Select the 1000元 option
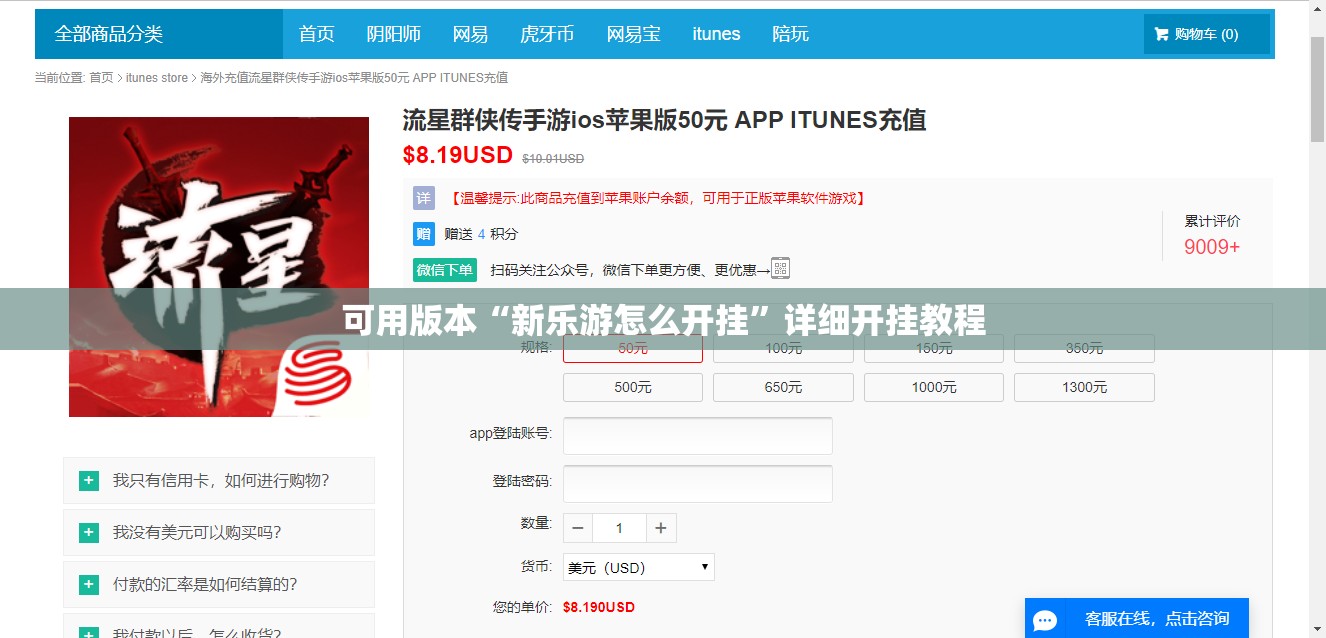Image resolution: width=1326 pixels, height=638 pixels. click(934, 387)
